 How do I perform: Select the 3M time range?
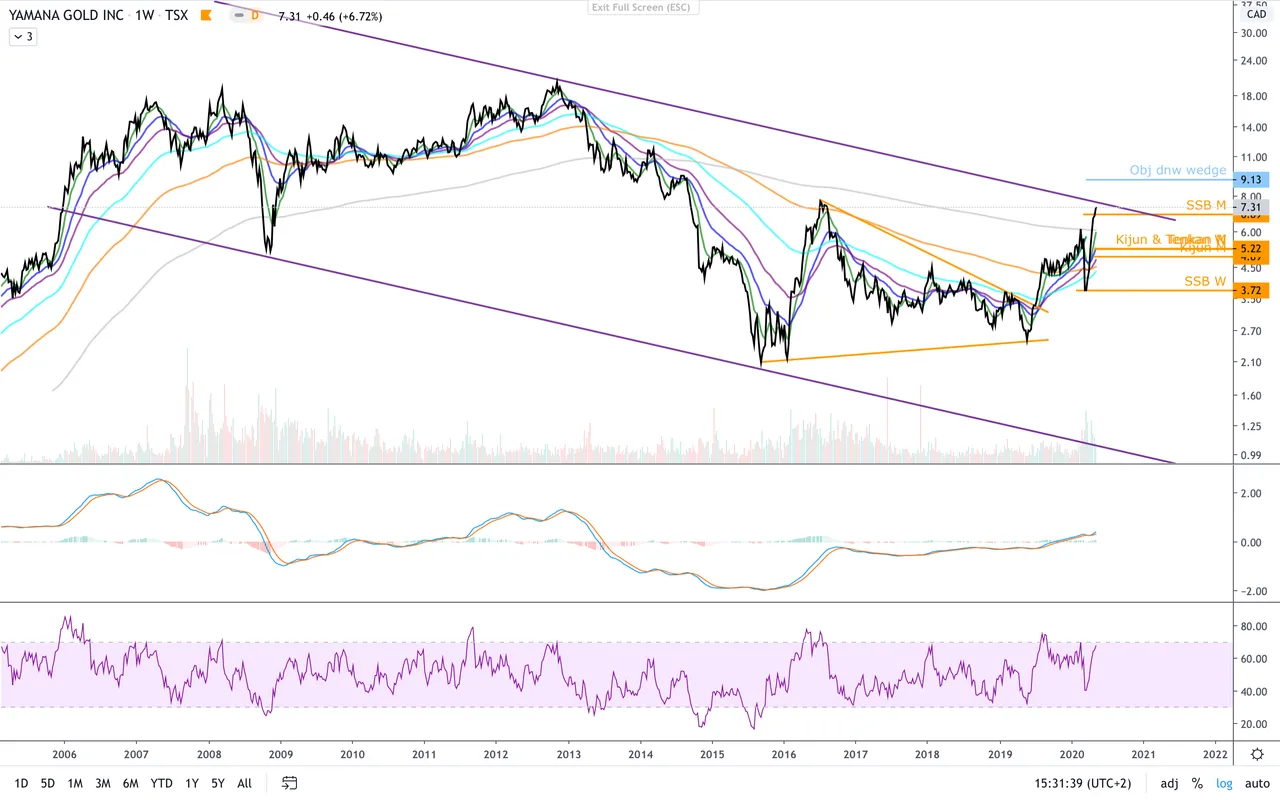tap(102, 783)
